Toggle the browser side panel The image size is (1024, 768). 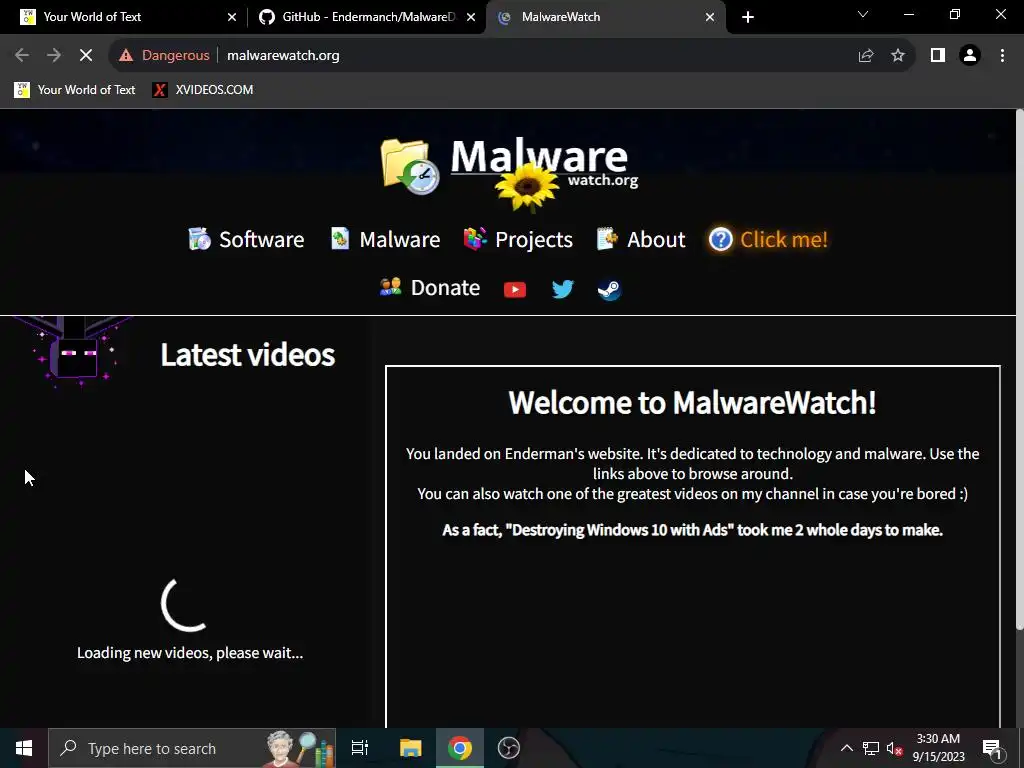[938, 56]
